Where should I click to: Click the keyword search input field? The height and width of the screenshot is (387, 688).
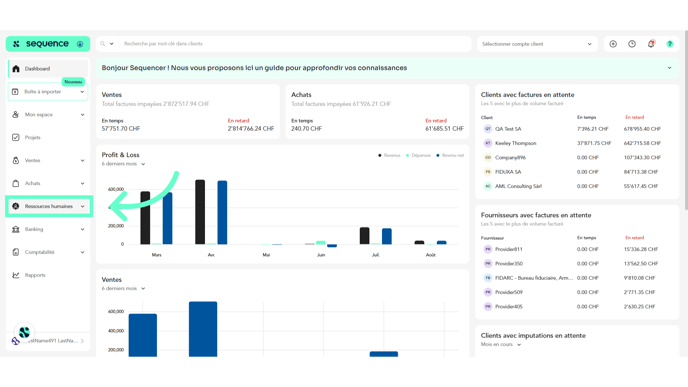[x=295, y=44]
